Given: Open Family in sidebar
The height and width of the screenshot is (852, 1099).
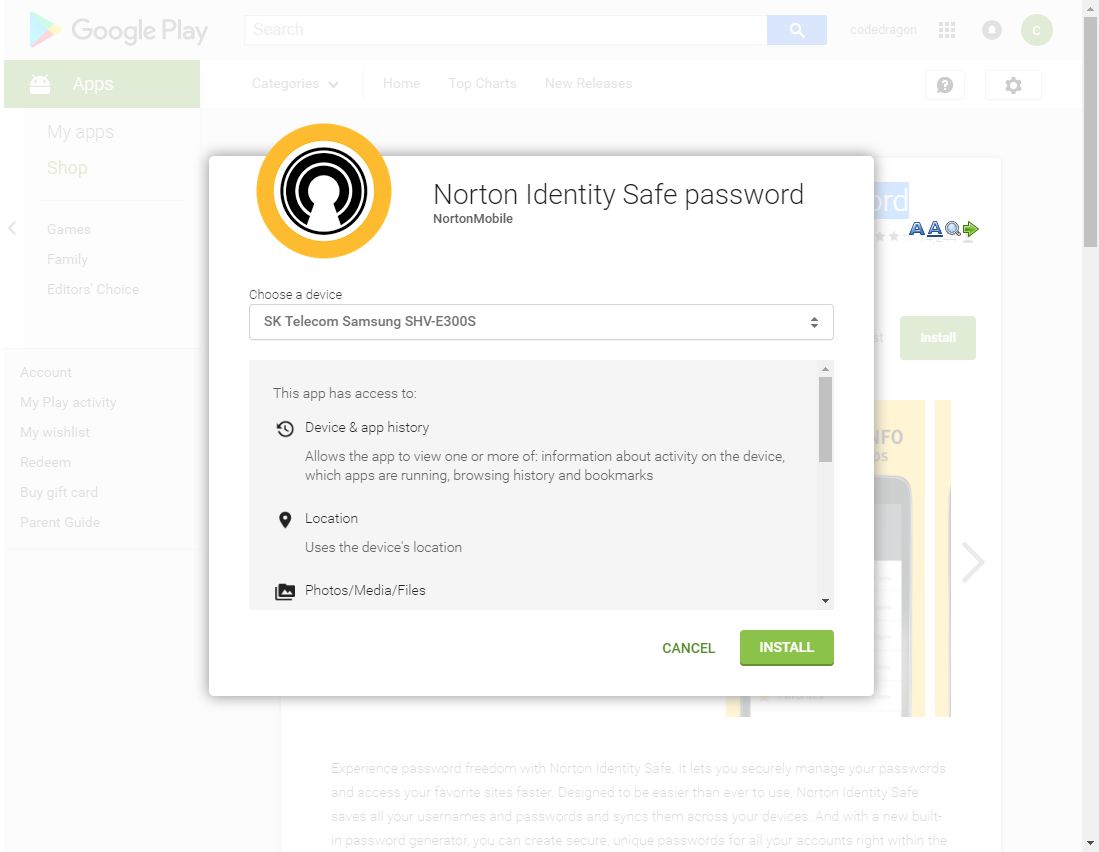Looking at the screenshot, I should (x=67, y=259).
